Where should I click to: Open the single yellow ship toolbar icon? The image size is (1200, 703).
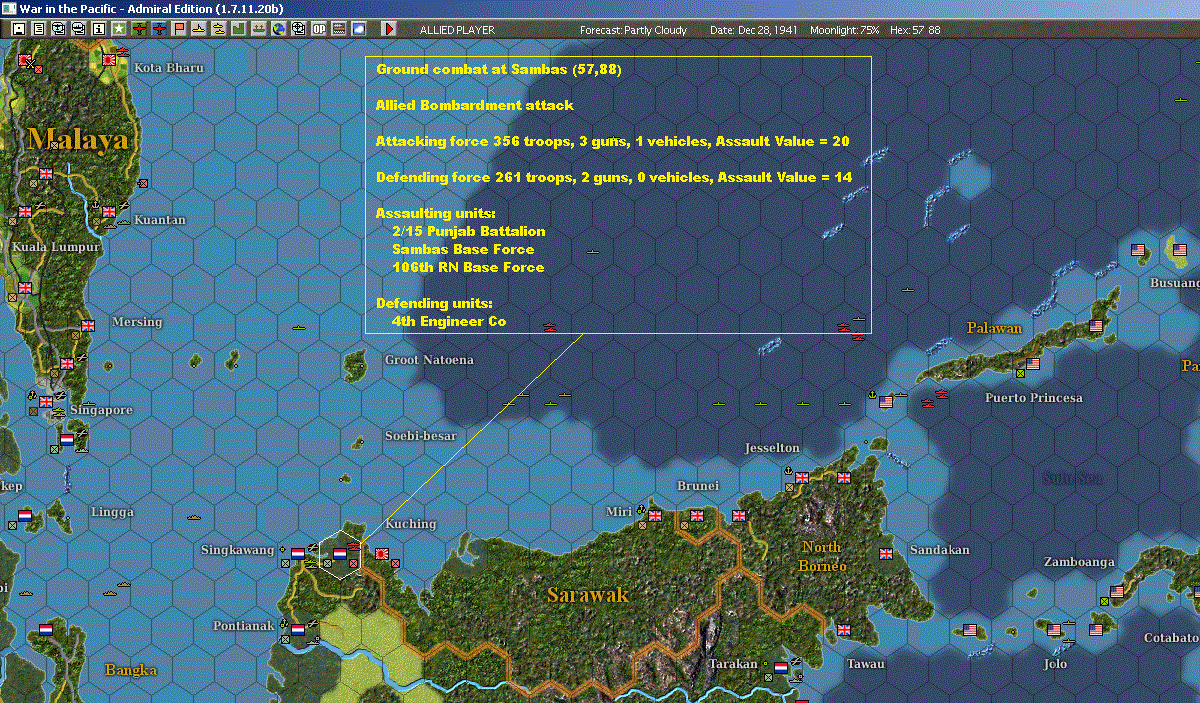[199, 29]
